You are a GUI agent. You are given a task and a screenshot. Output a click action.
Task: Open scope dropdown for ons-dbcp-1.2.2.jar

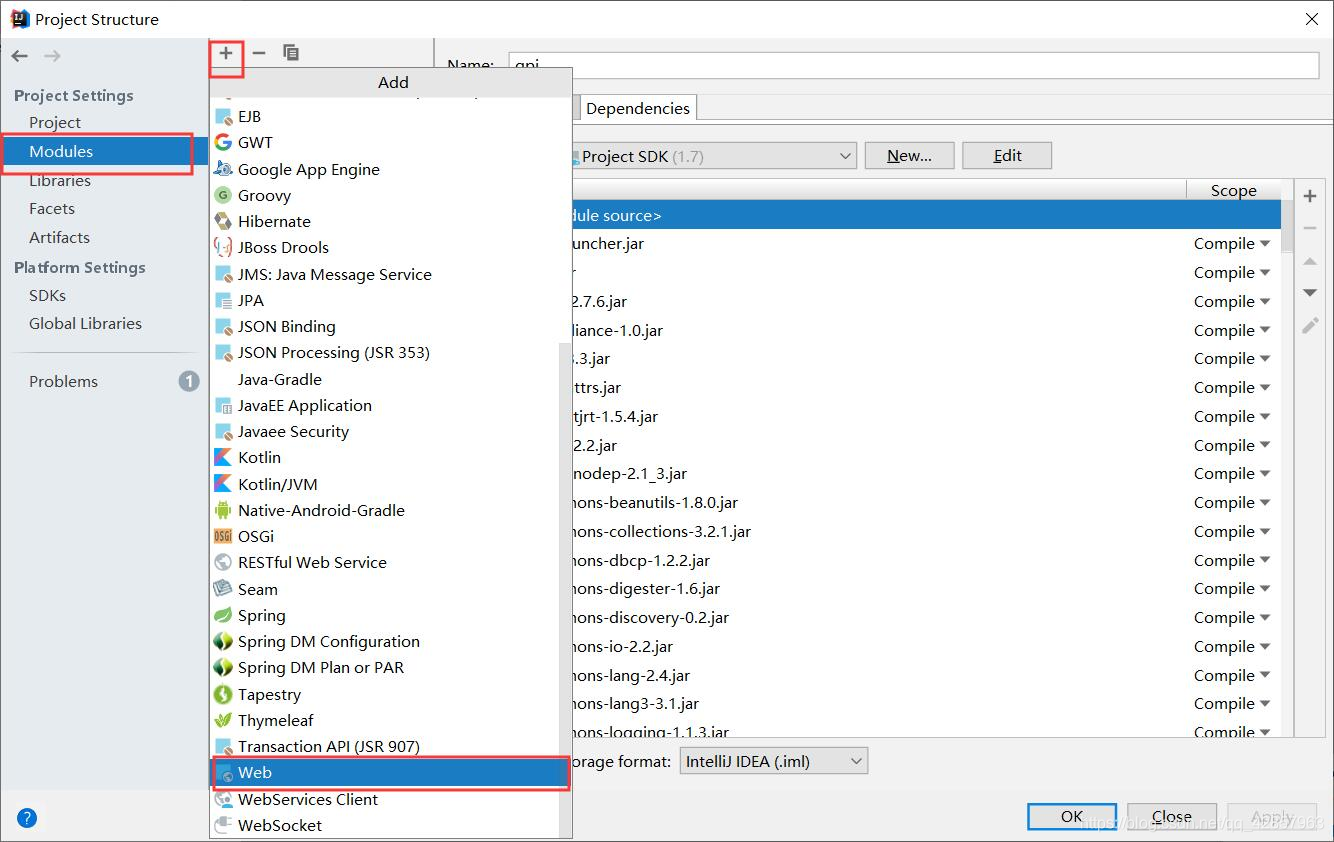(1232, 560)
